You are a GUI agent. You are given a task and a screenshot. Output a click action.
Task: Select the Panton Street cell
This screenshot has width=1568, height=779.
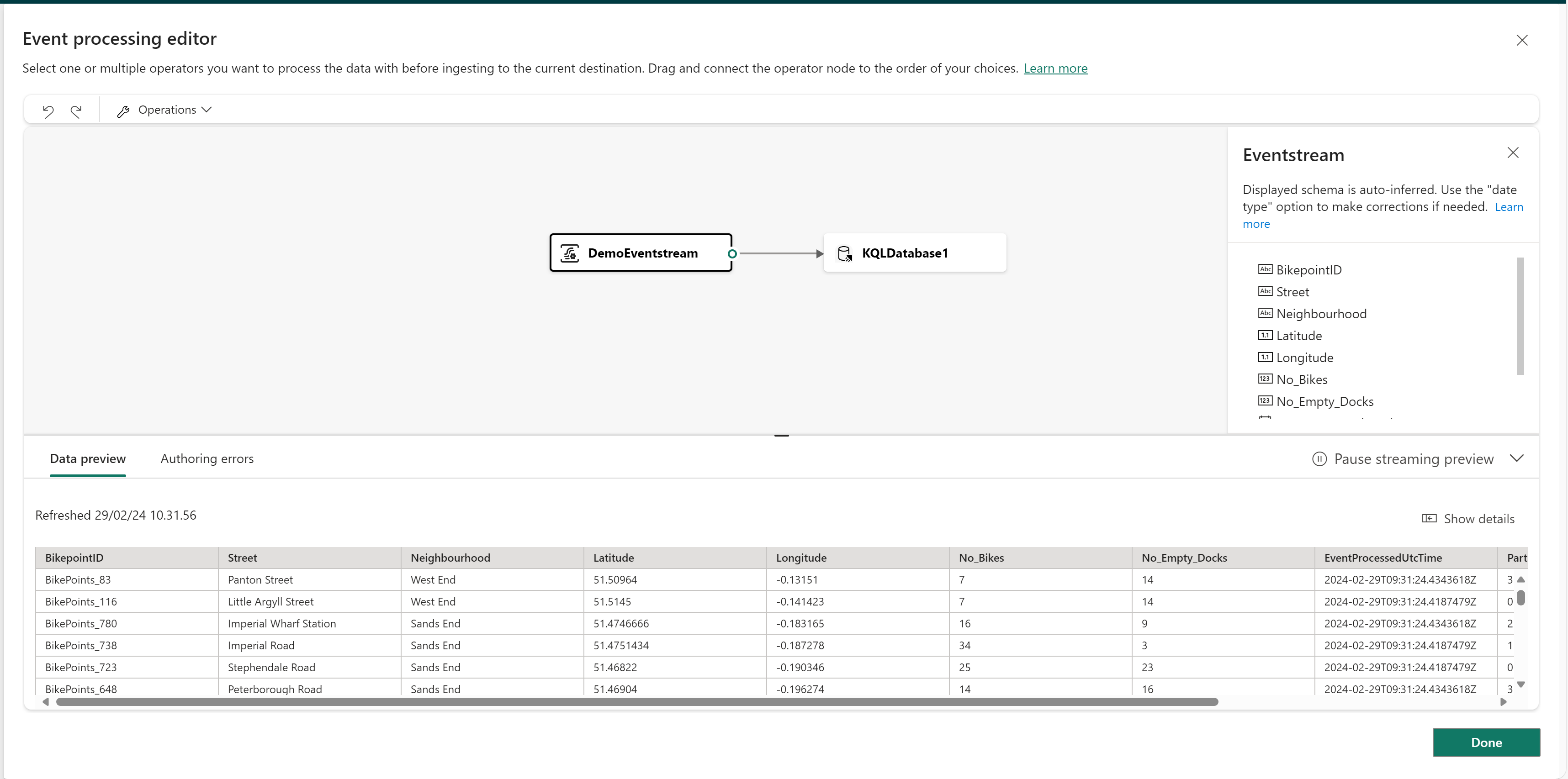[x=309, y=579]
